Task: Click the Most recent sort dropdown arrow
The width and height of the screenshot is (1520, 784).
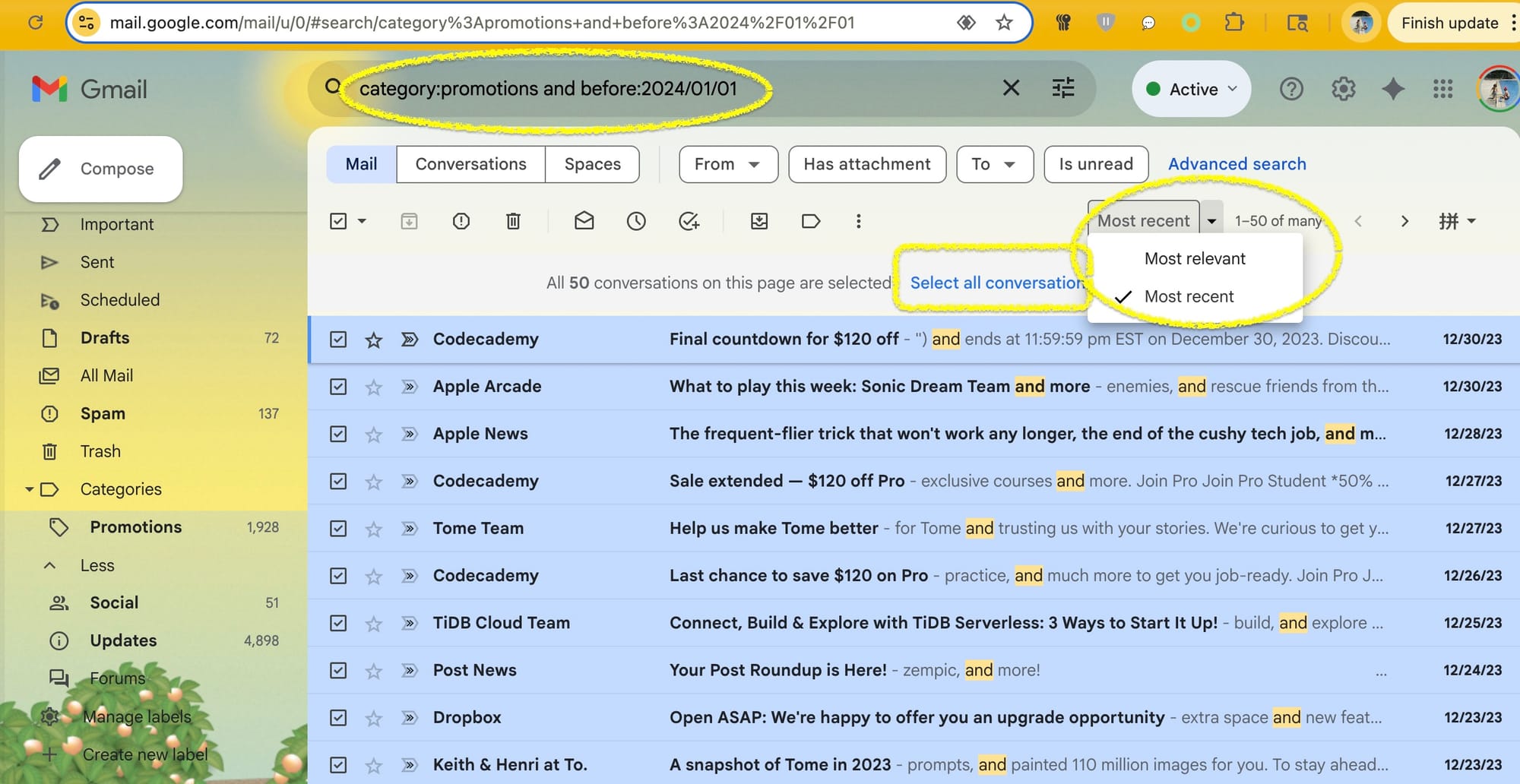Action: tap(1211, 221)
